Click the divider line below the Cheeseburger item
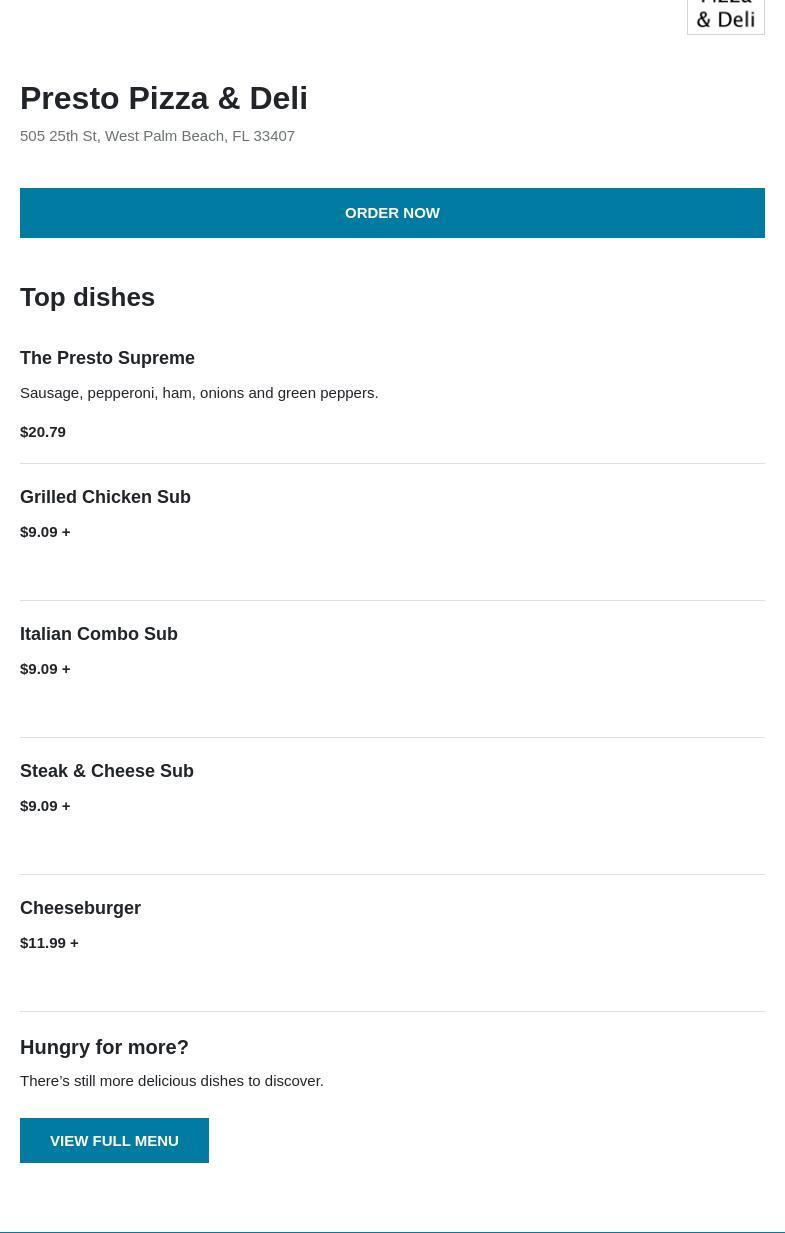The width and height of the screenshot is (785, 1233). 392,1011
